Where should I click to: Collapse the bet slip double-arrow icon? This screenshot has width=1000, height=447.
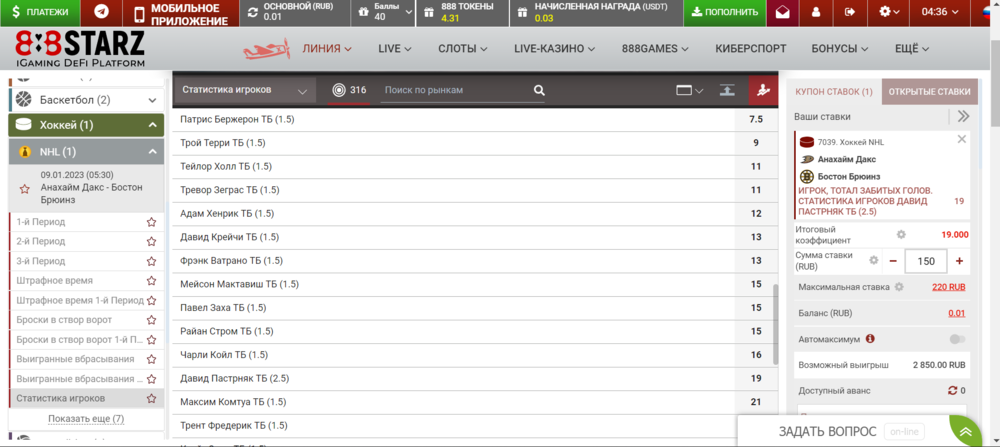pos(963,116)
